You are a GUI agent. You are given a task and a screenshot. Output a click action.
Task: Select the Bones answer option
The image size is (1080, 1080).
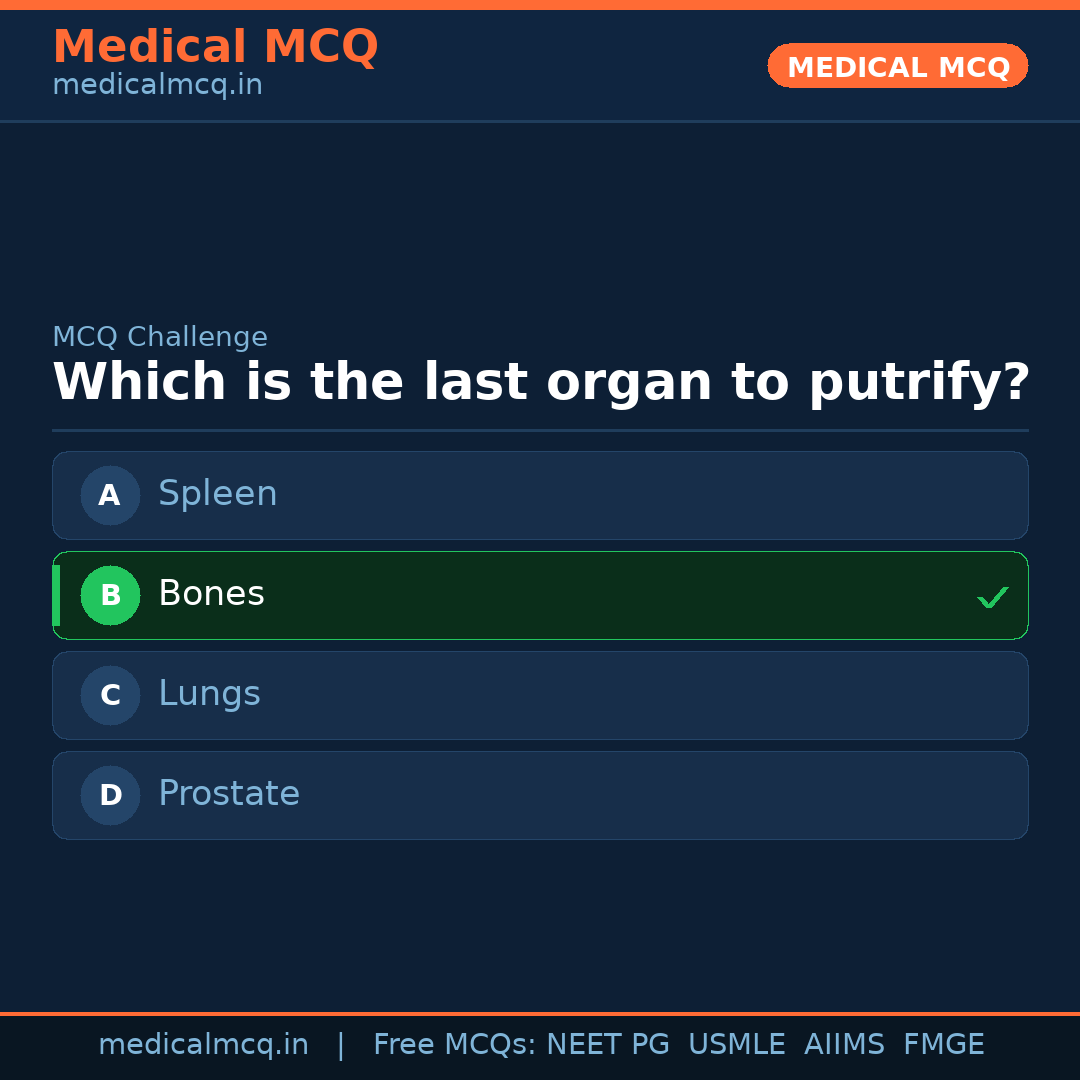pyautogui.click(x=540, y=595)
